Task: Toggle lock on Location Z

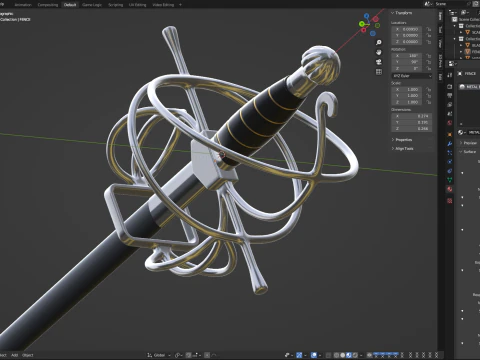Action: [x=429, y=42]
